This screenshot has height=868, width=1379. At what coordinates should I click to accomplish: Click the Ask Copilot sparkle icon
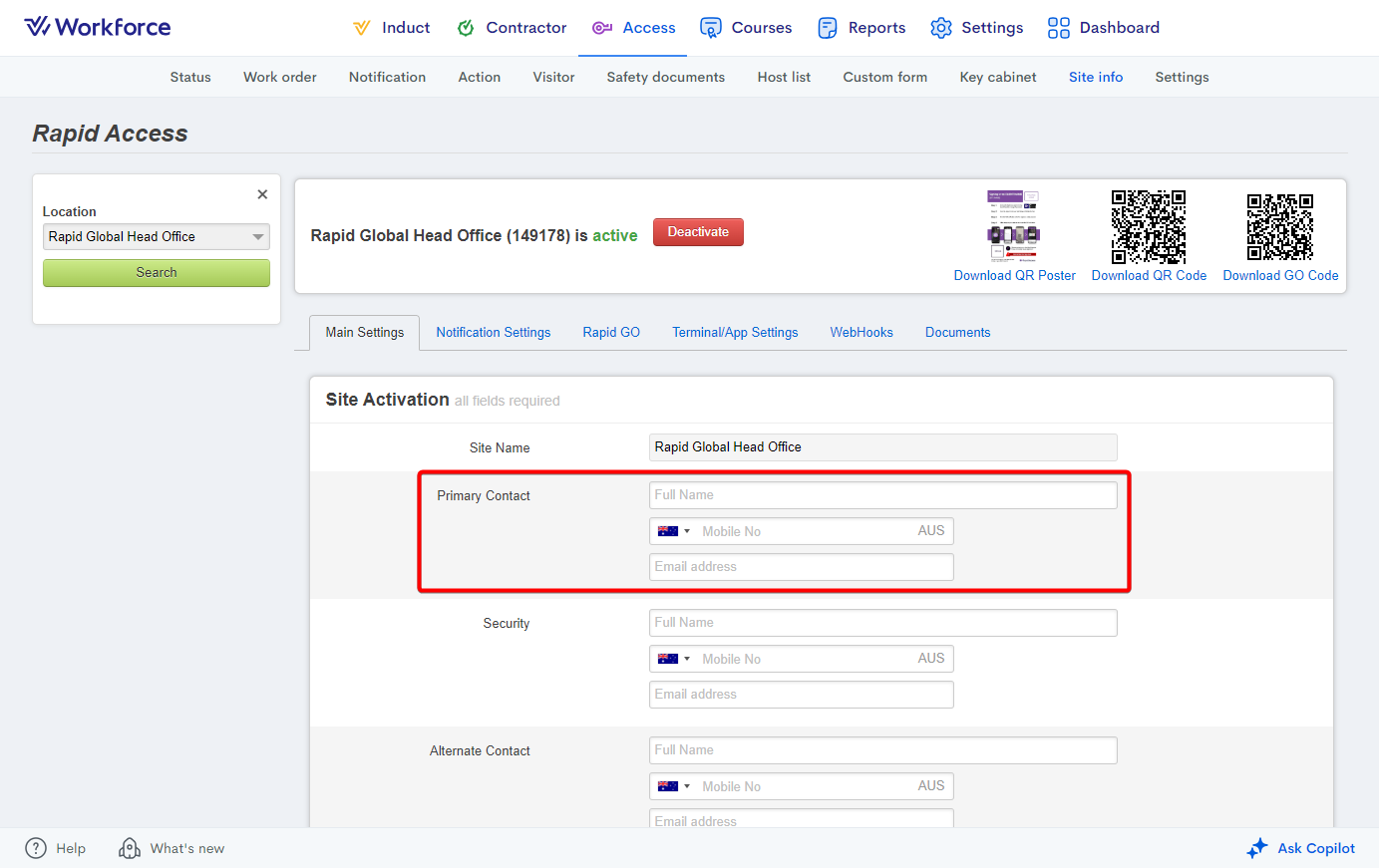point(1257,848)
